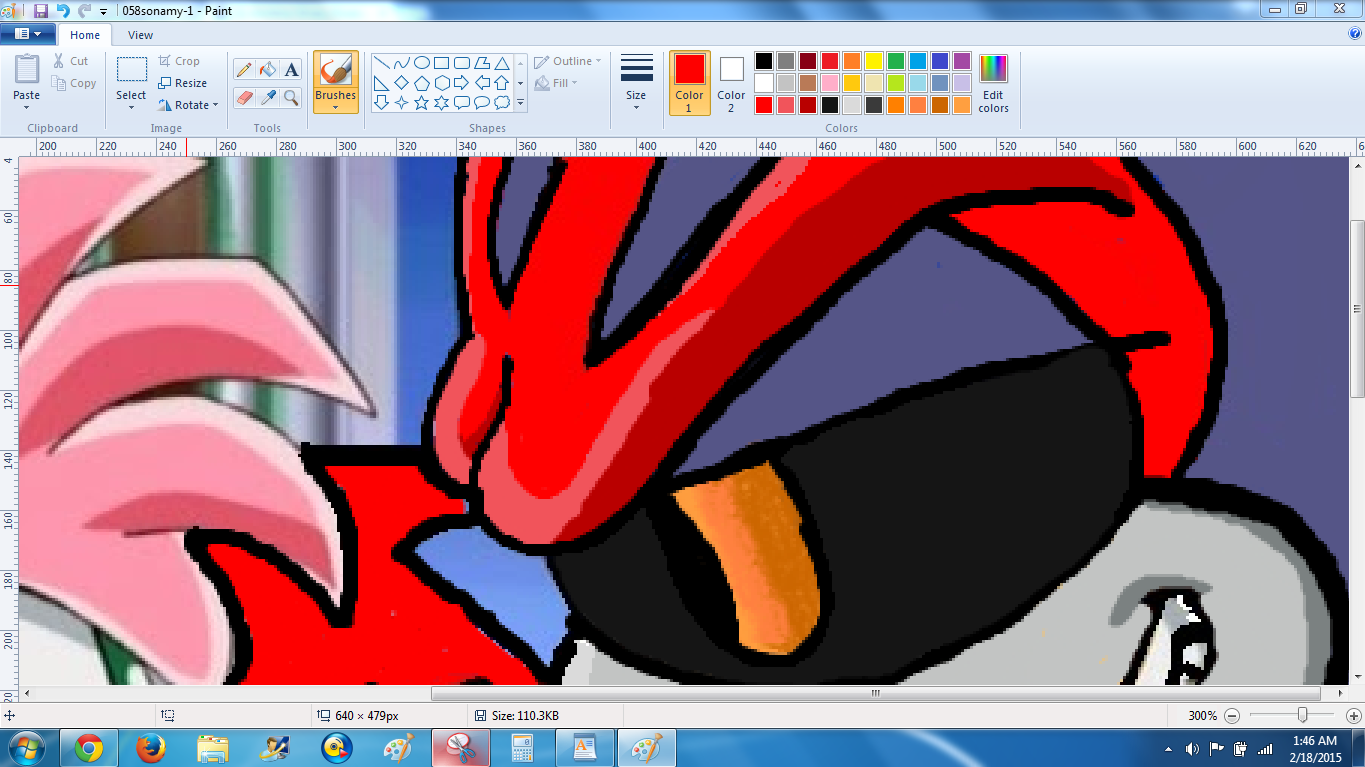Choose the Rectangle shape
The height and width of the screenshot is (767, 1365).
pyautogui.click(x=441, y=62)
